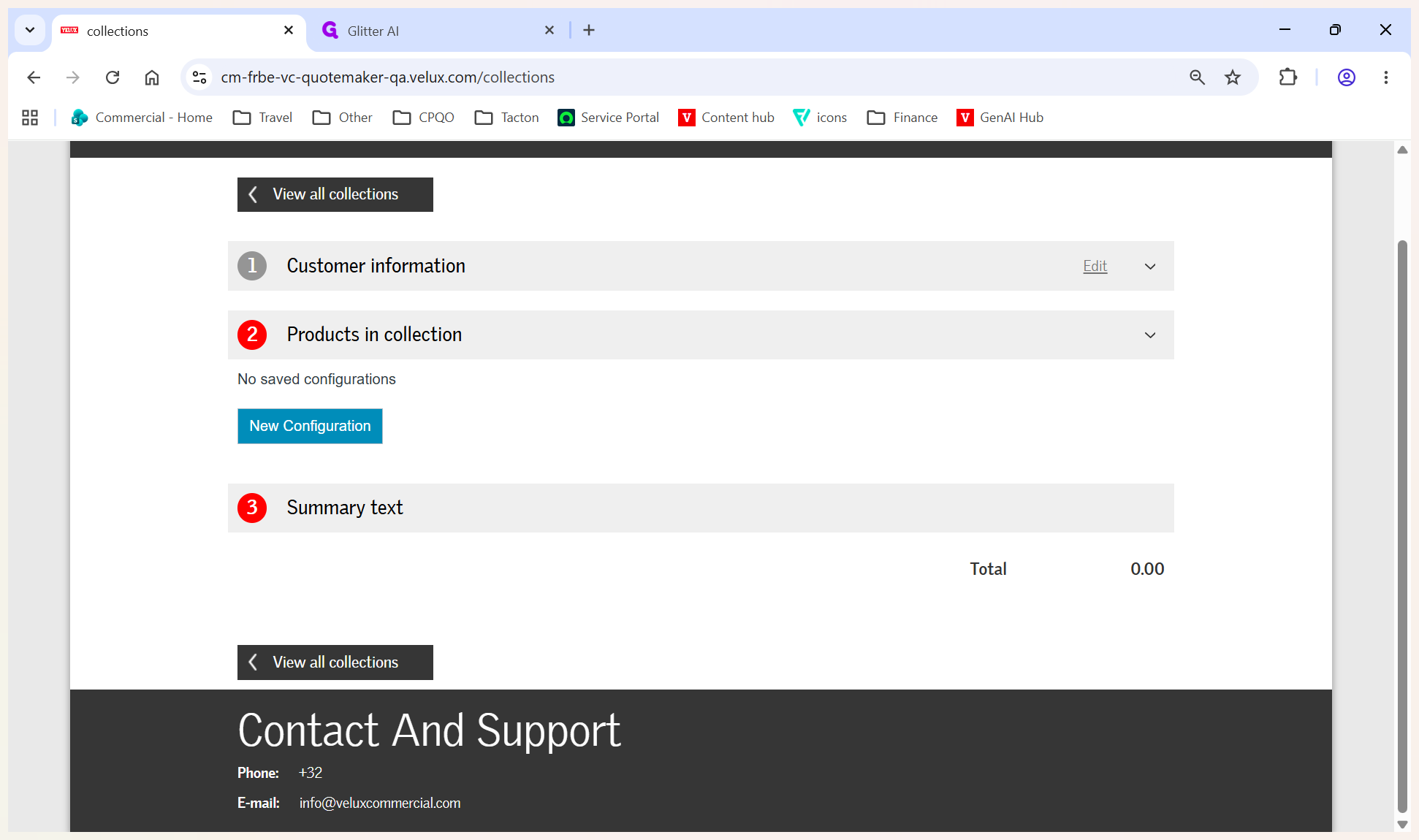Open the browser home page icon

[152, 77]
